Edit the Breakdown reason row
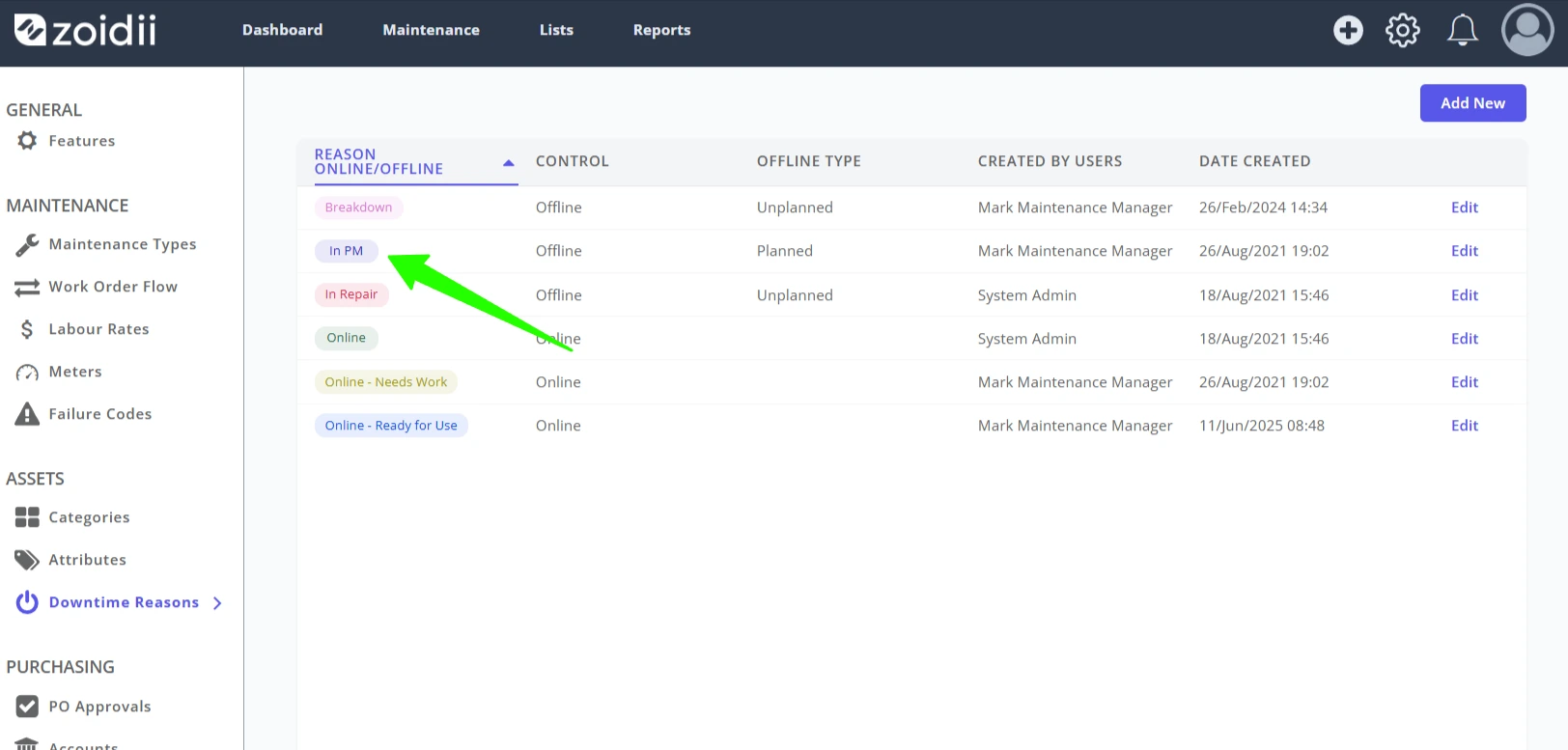Image resolution: width=1568 pixels, height=750 pixels. tap(1465, 208)
